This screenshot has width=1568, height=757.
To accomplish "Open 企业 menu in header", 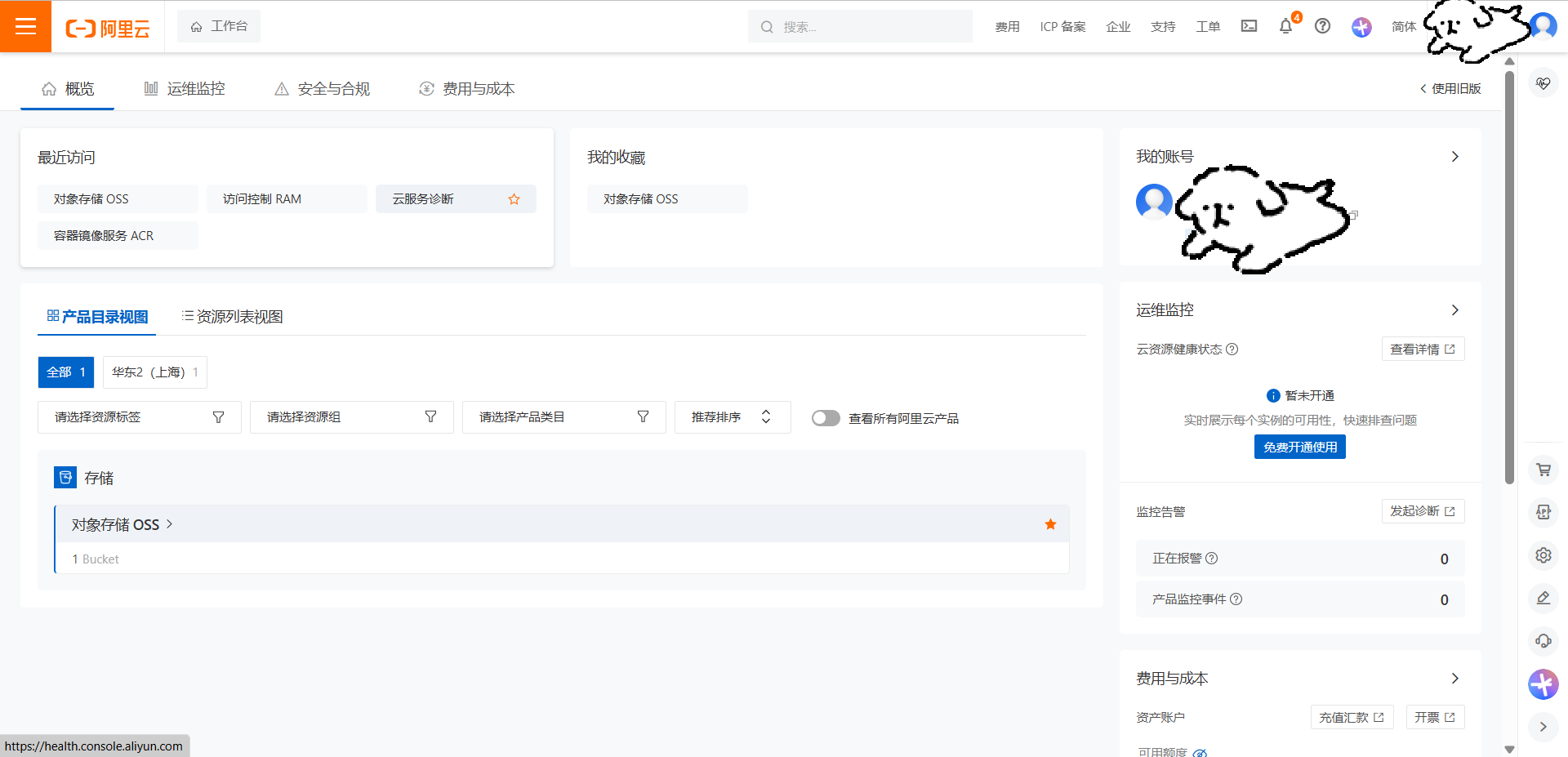I will pyautogui.click(x=1118, y=27).
